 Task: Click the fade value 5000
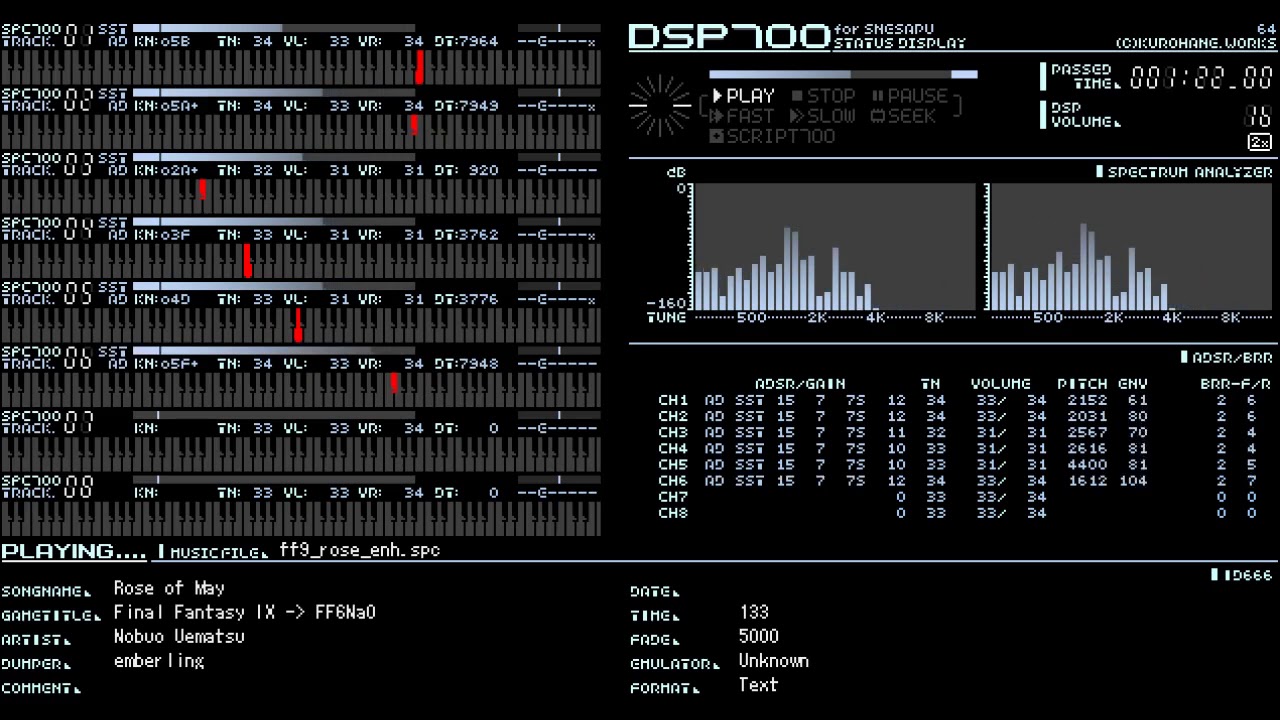(758, 636)
